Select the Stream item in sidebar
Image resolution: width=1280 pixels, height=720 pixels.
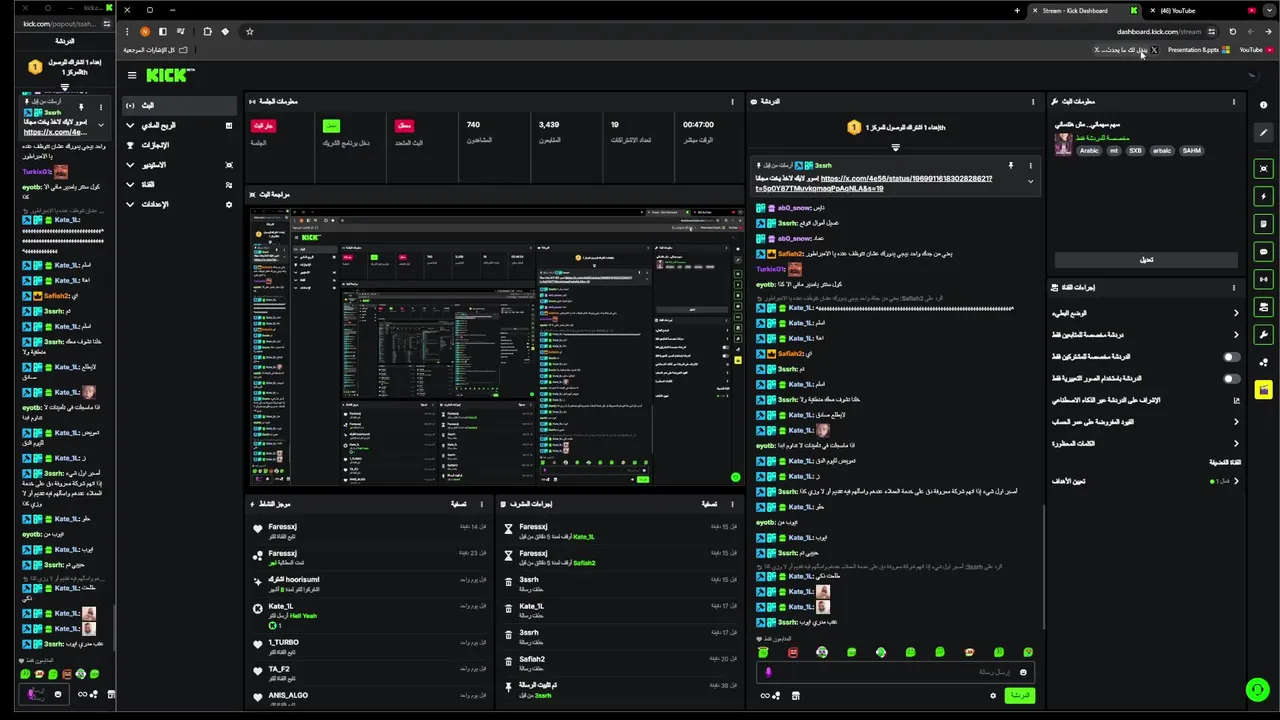(178, 105)
